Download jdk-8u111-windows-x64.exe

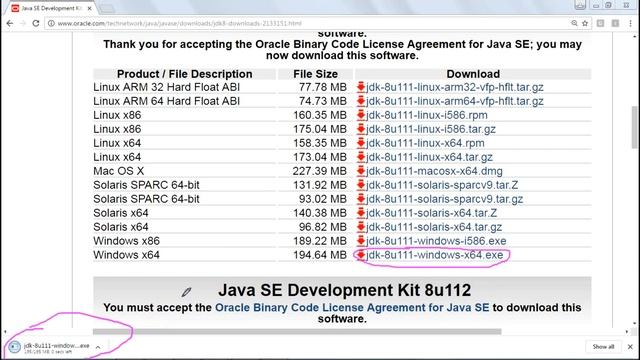coord(435,255)
